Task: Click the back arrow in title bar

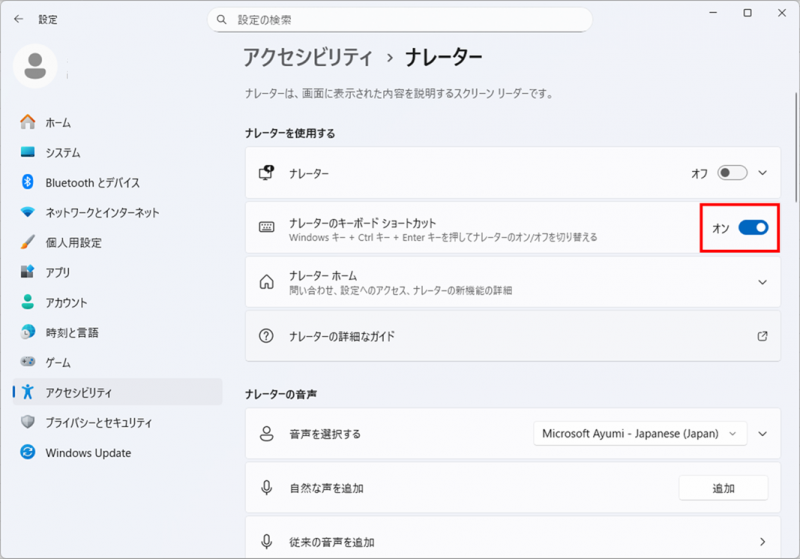Action: (18, 19)
